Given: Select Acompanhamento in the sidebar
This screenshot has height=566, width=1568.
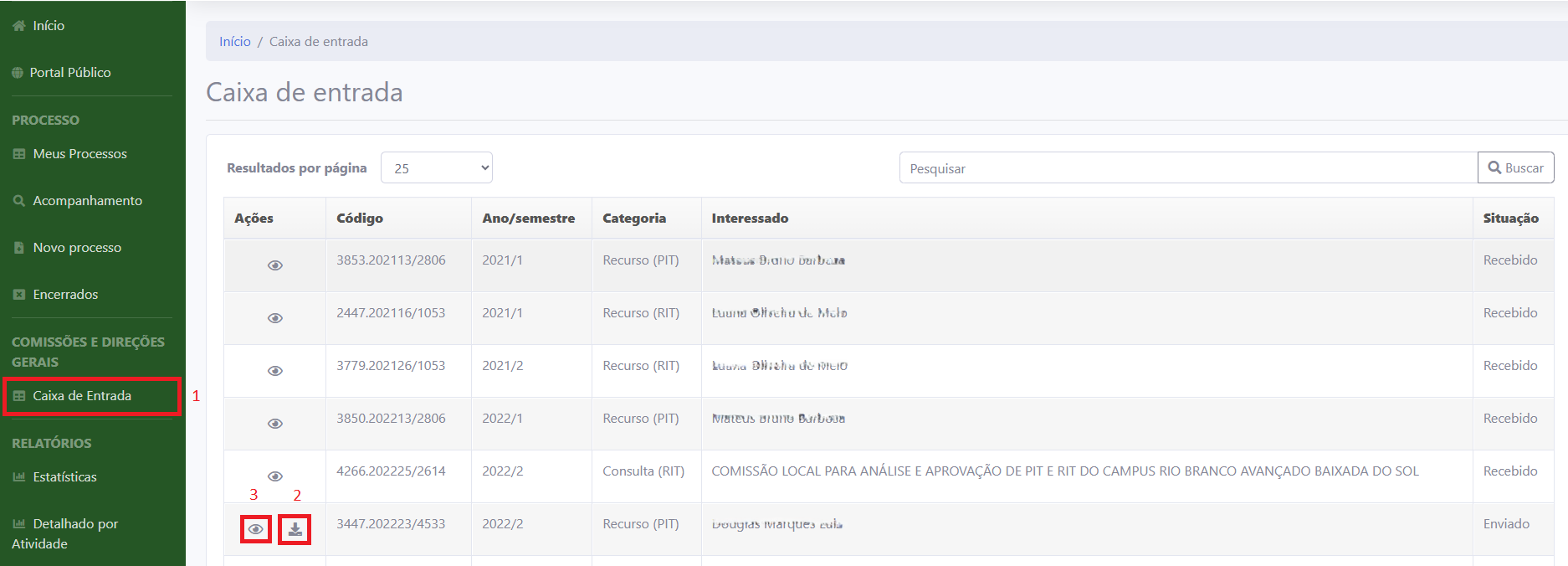Looking at the screenshot, I should coord(87,201).
